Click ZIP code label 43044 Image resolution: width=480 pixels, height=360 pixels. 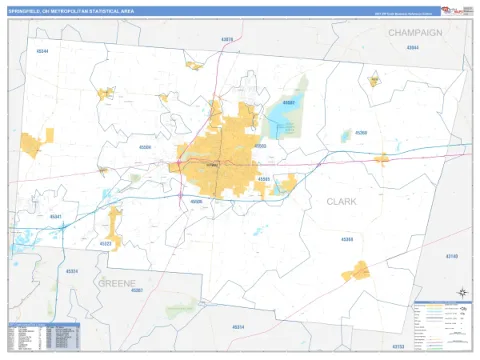(x=413, y=47)
